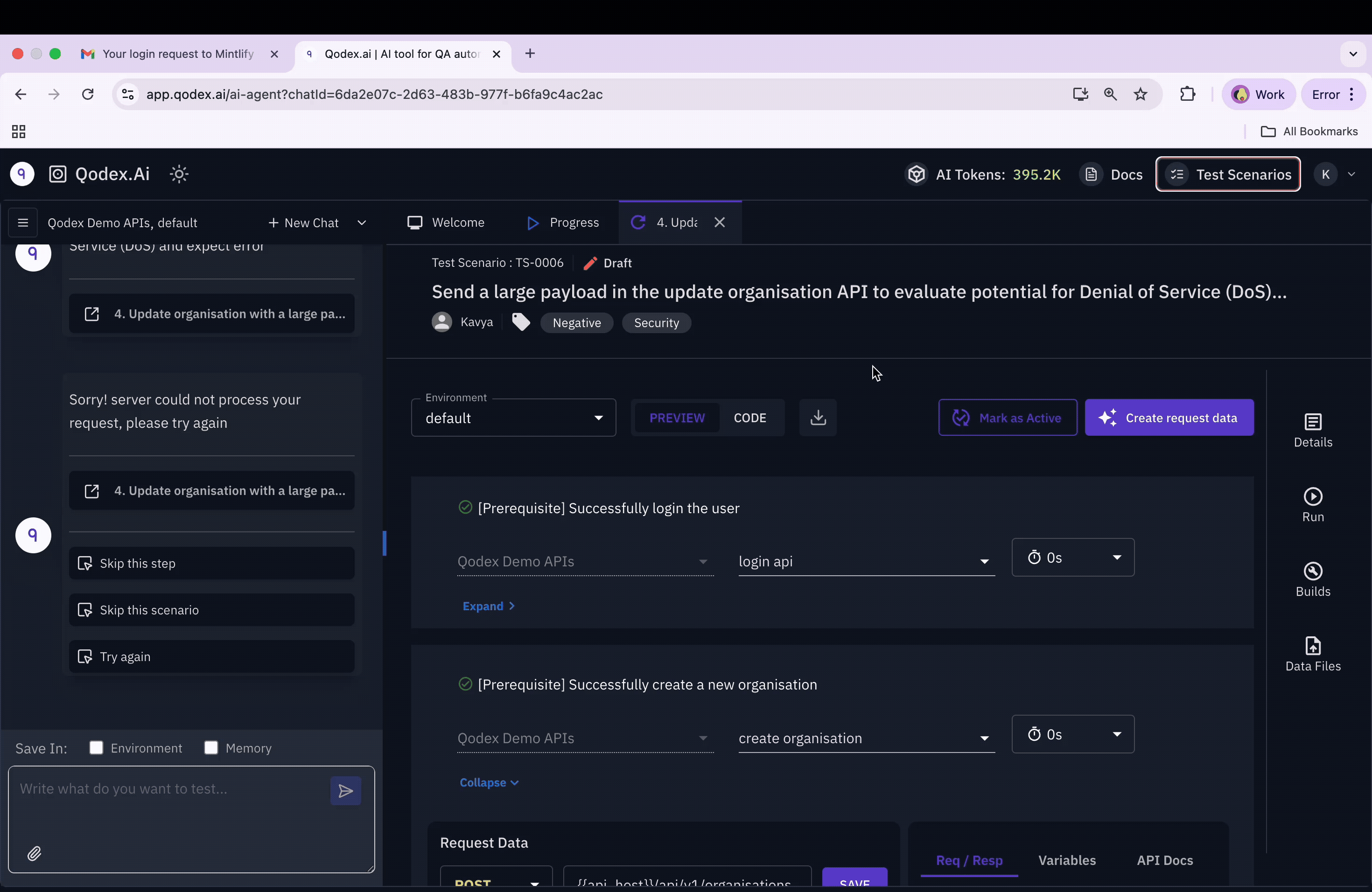Enable the Memory save checkbox
Viewport: 1372px width, 892px height.
(211, 748)
